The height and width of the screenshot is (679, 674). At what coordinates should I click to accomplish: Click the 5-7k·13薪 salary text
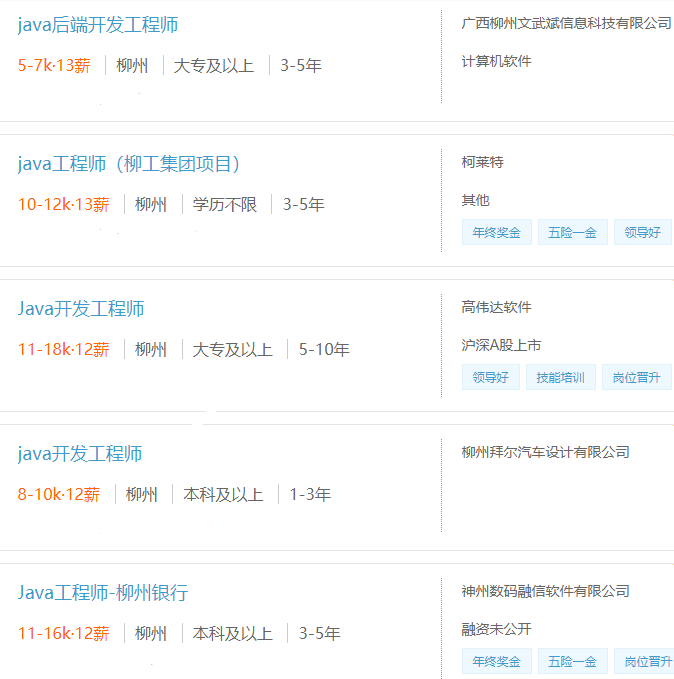click(54, 66)
